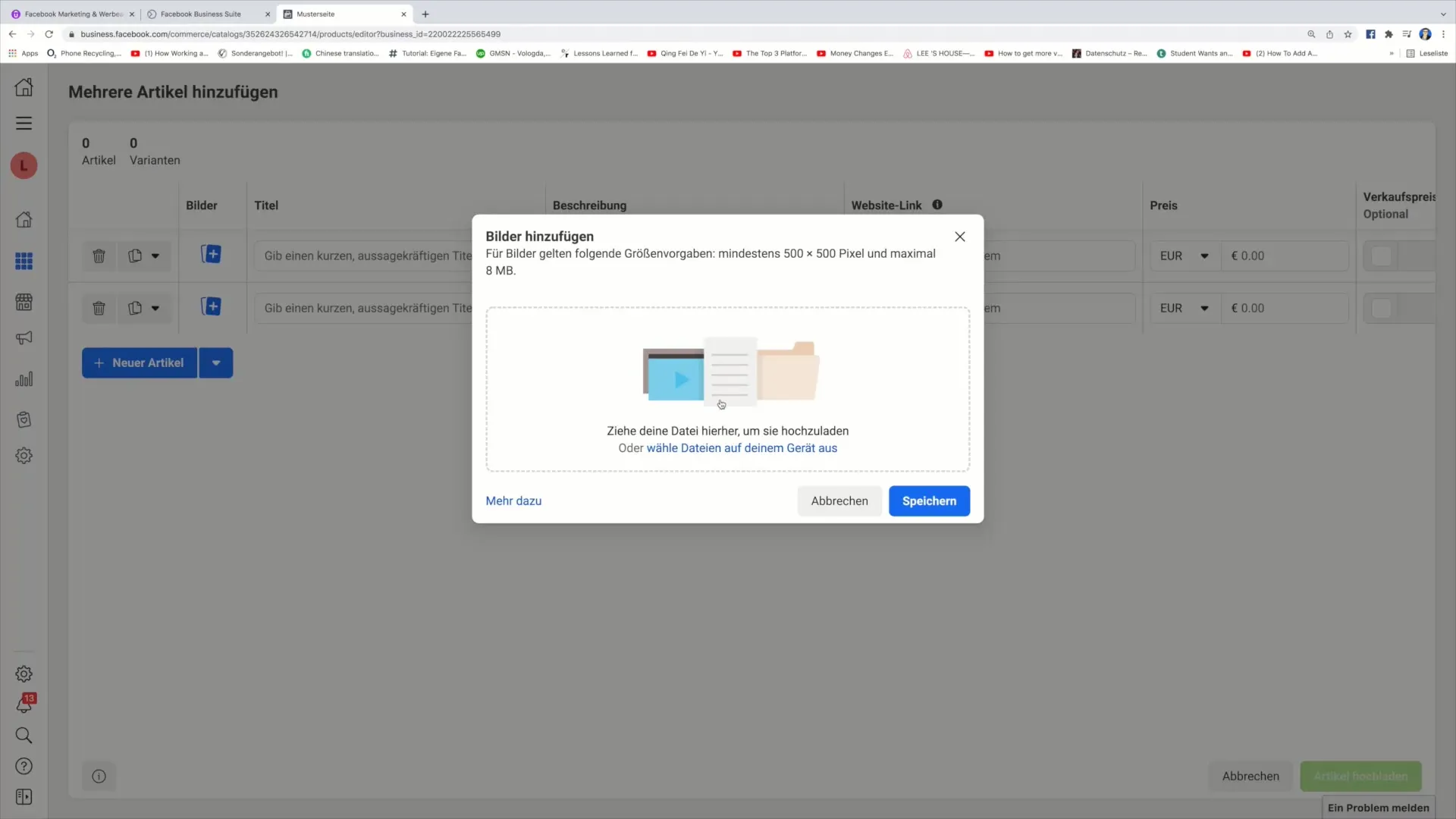Click the Artikel hochladen button
1456x819 pixels.
click(1360, 776)
